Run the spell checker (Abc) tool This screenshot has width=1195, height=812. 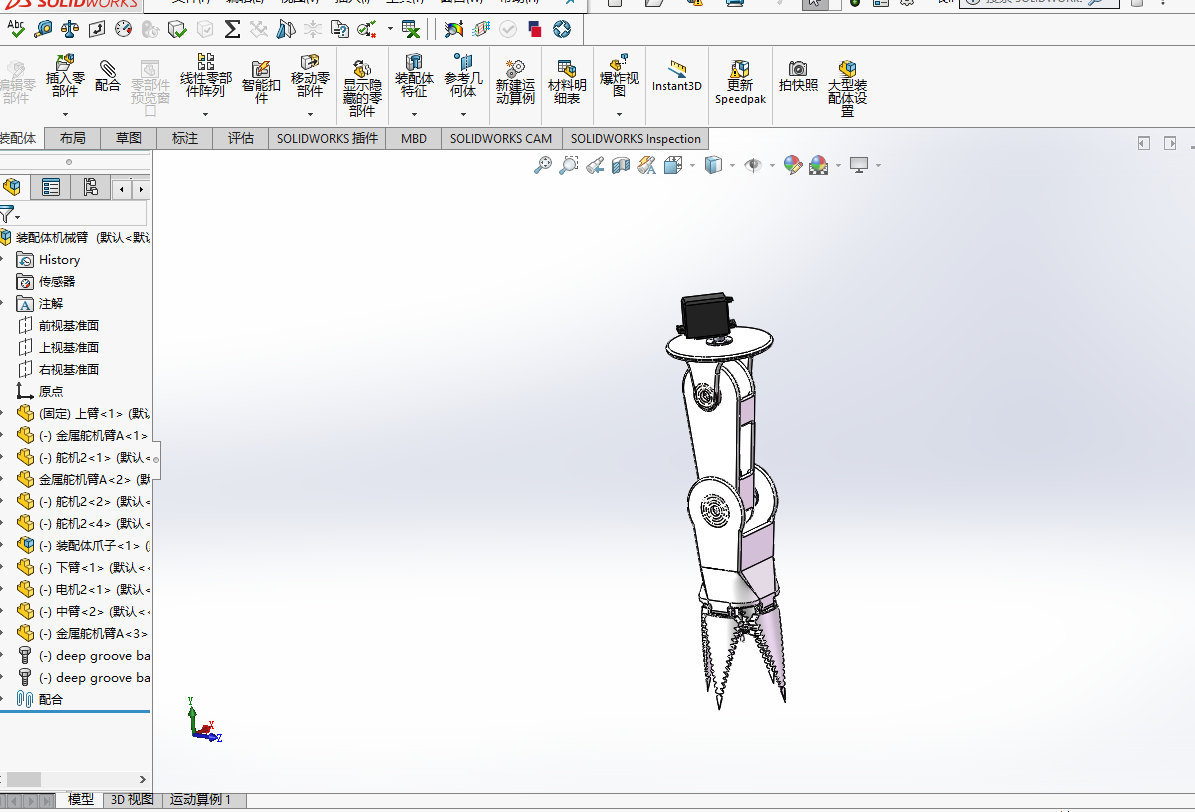[15, 29]
